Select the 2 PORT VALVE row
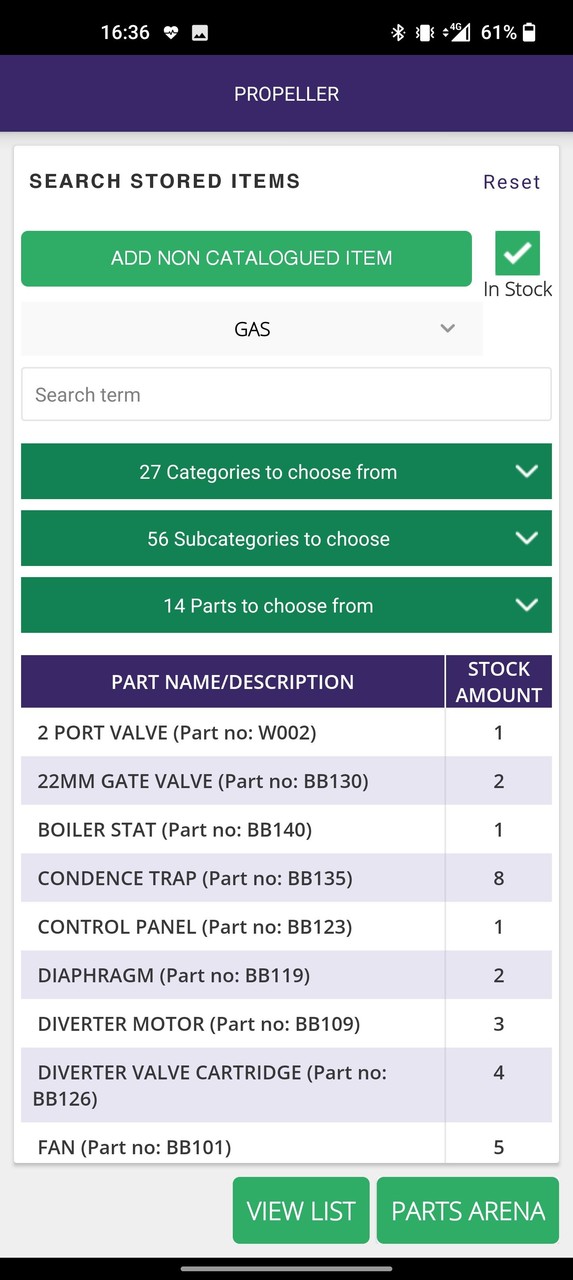The height and width of the screenshot is (1280, 573). 286,733
